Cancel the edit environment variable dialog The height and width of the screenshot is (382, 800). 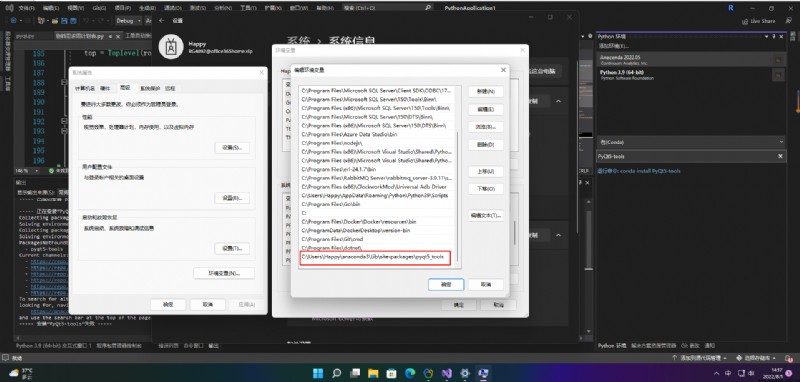tap(486, 285)
